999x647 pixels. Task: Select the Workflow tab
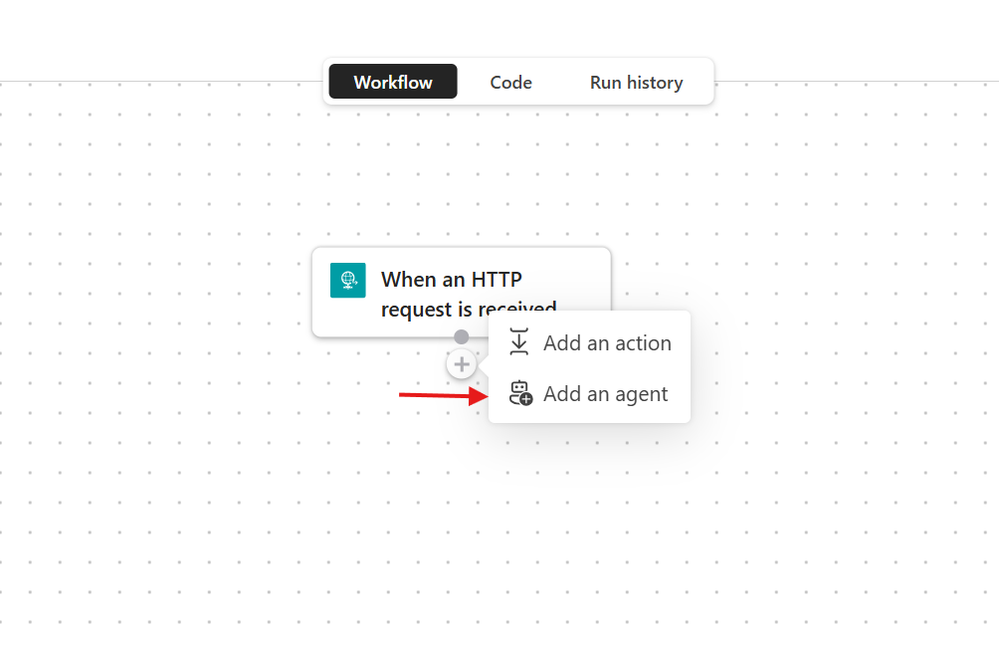tap(393, 82)
